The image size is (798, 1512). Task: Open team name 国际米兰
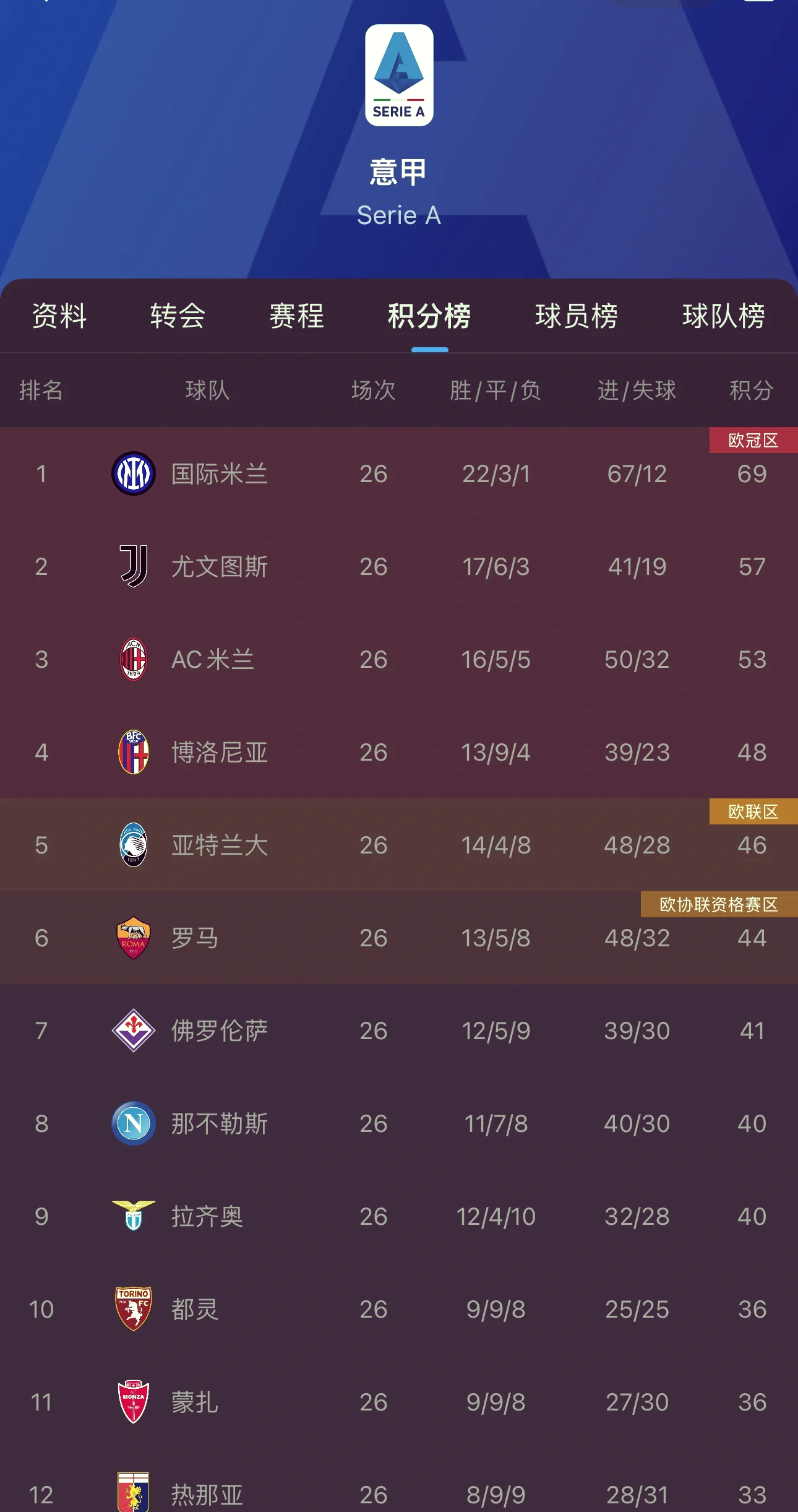click(x=219, y=474)
